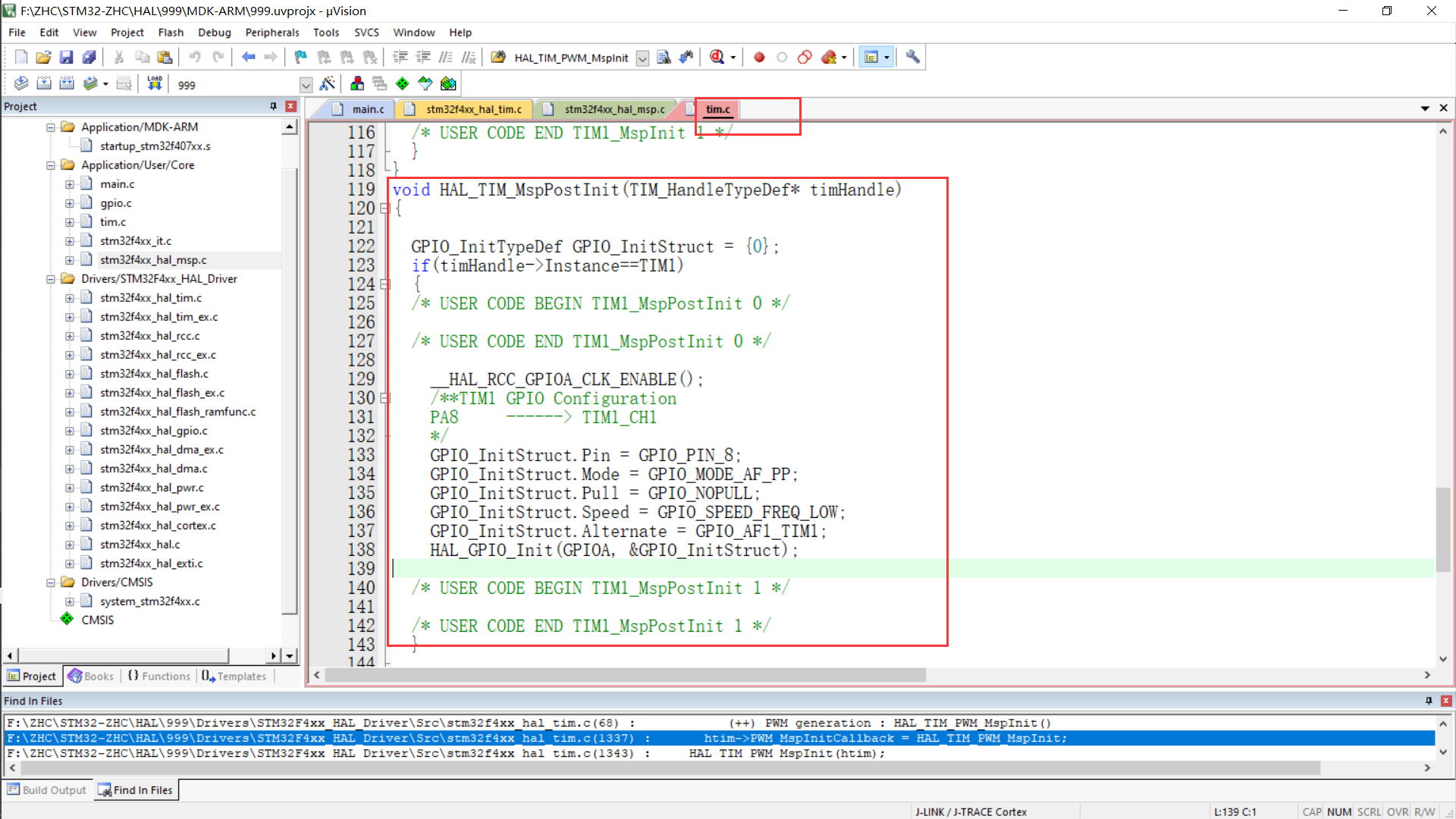Viewport: 1456px width, 819px height.
Task: Open the target selection dropdown showing 999
Action: [306, 84]
